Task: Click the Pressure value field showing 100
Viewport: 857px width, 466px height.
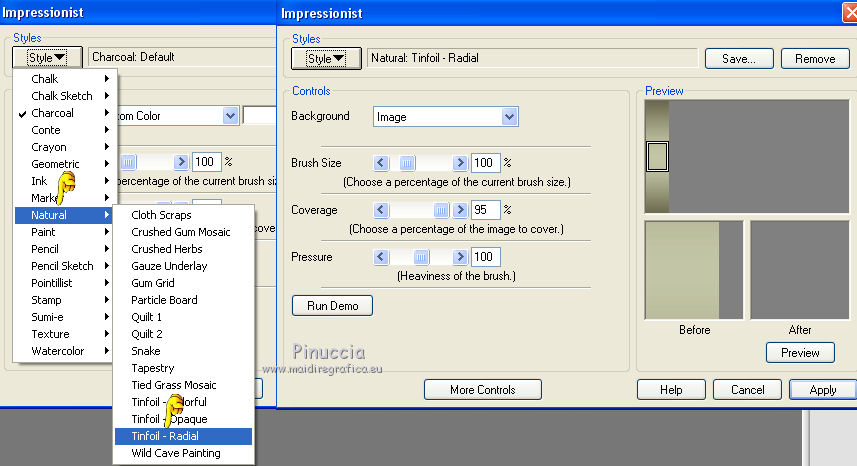Action: click(485, 257)
